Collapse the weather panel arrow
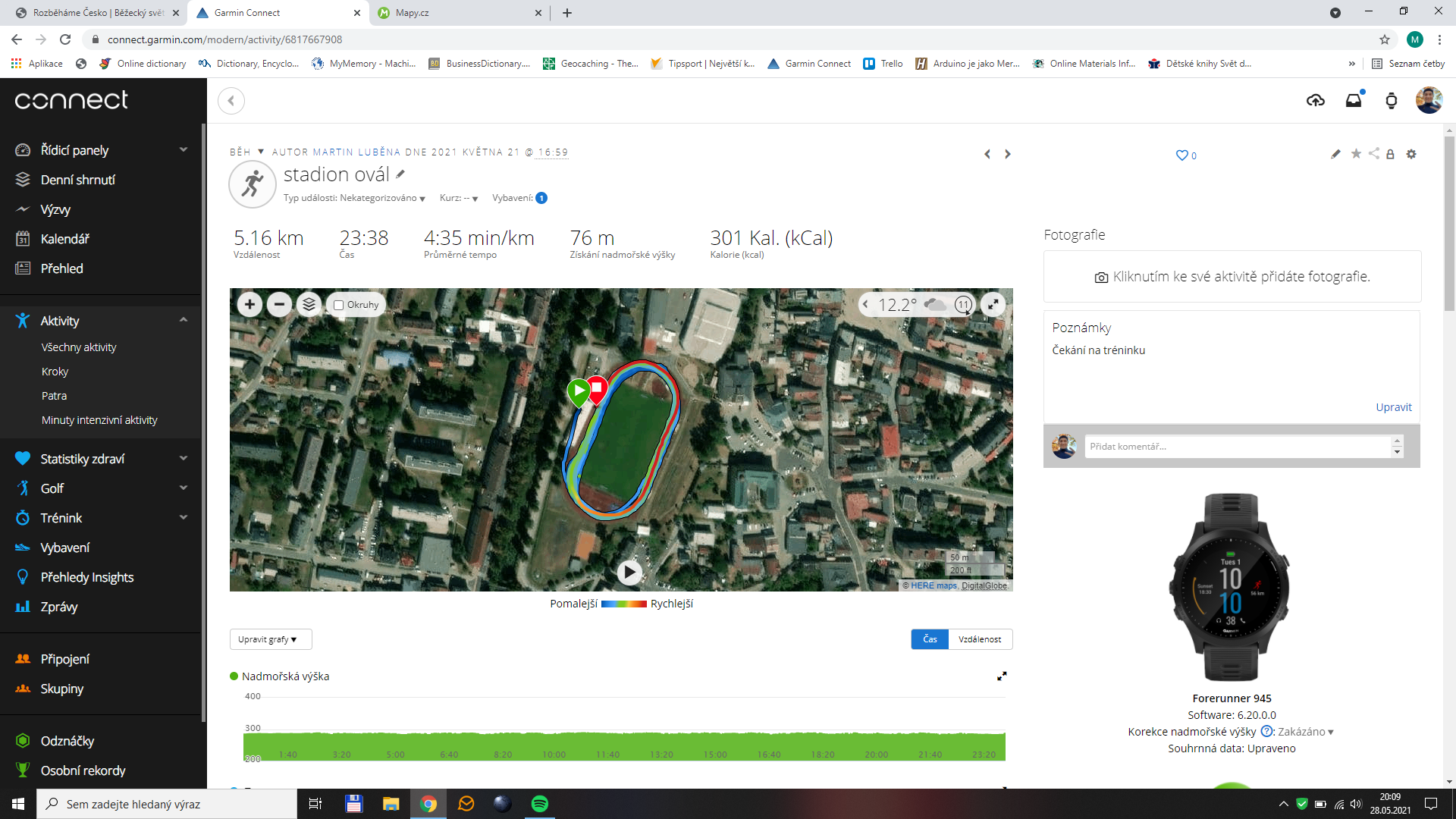The width and height of the screenshot is (1456, 819). (865, 304)
